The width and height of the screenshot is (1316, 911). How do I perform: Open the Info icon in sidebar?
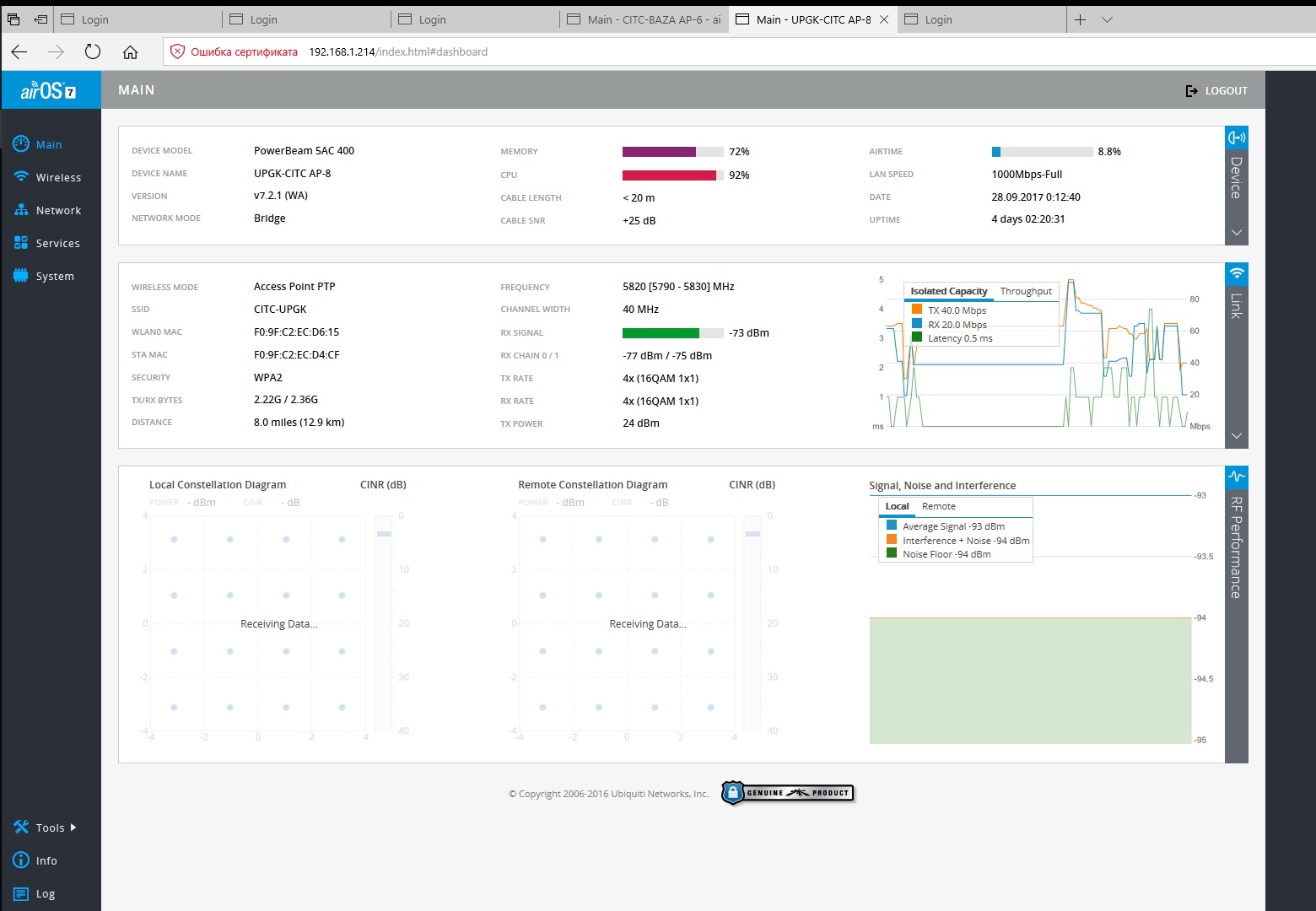[21, 860]
